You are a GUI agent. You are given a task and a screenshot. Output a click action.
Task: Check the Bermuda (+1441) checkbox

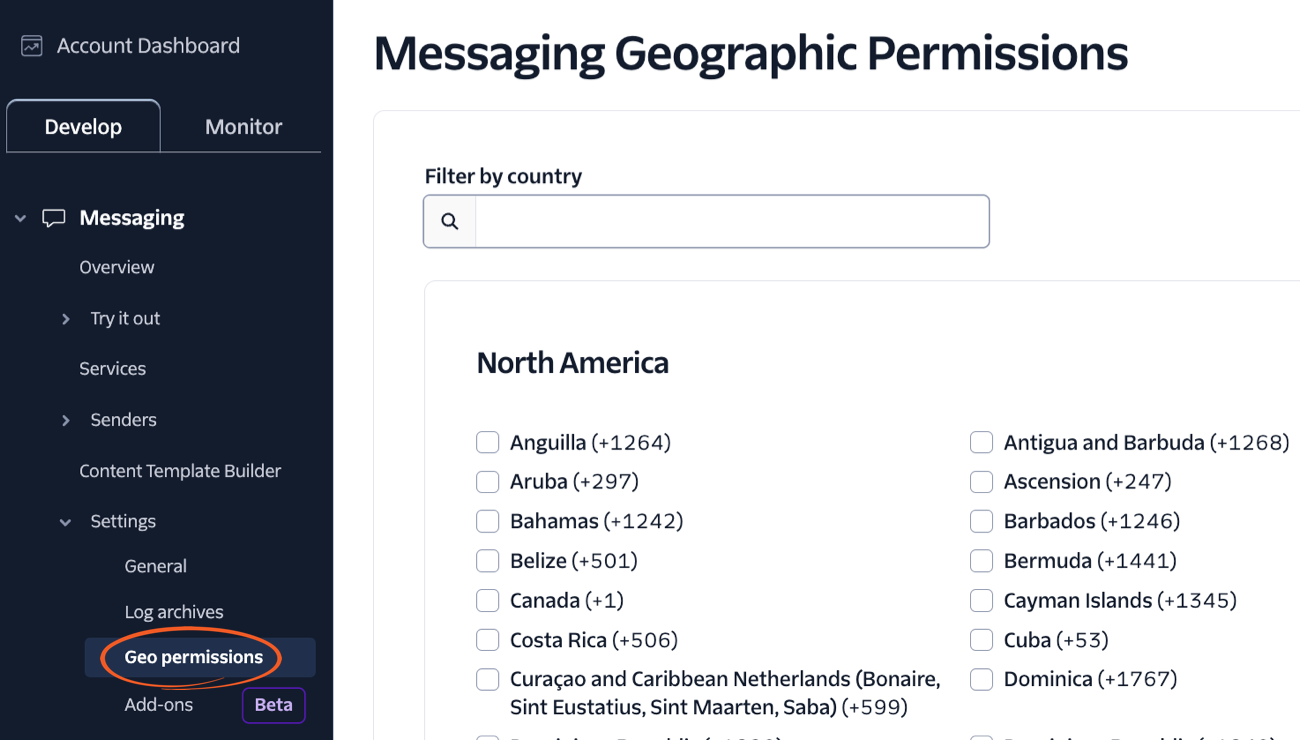(981, 561)
